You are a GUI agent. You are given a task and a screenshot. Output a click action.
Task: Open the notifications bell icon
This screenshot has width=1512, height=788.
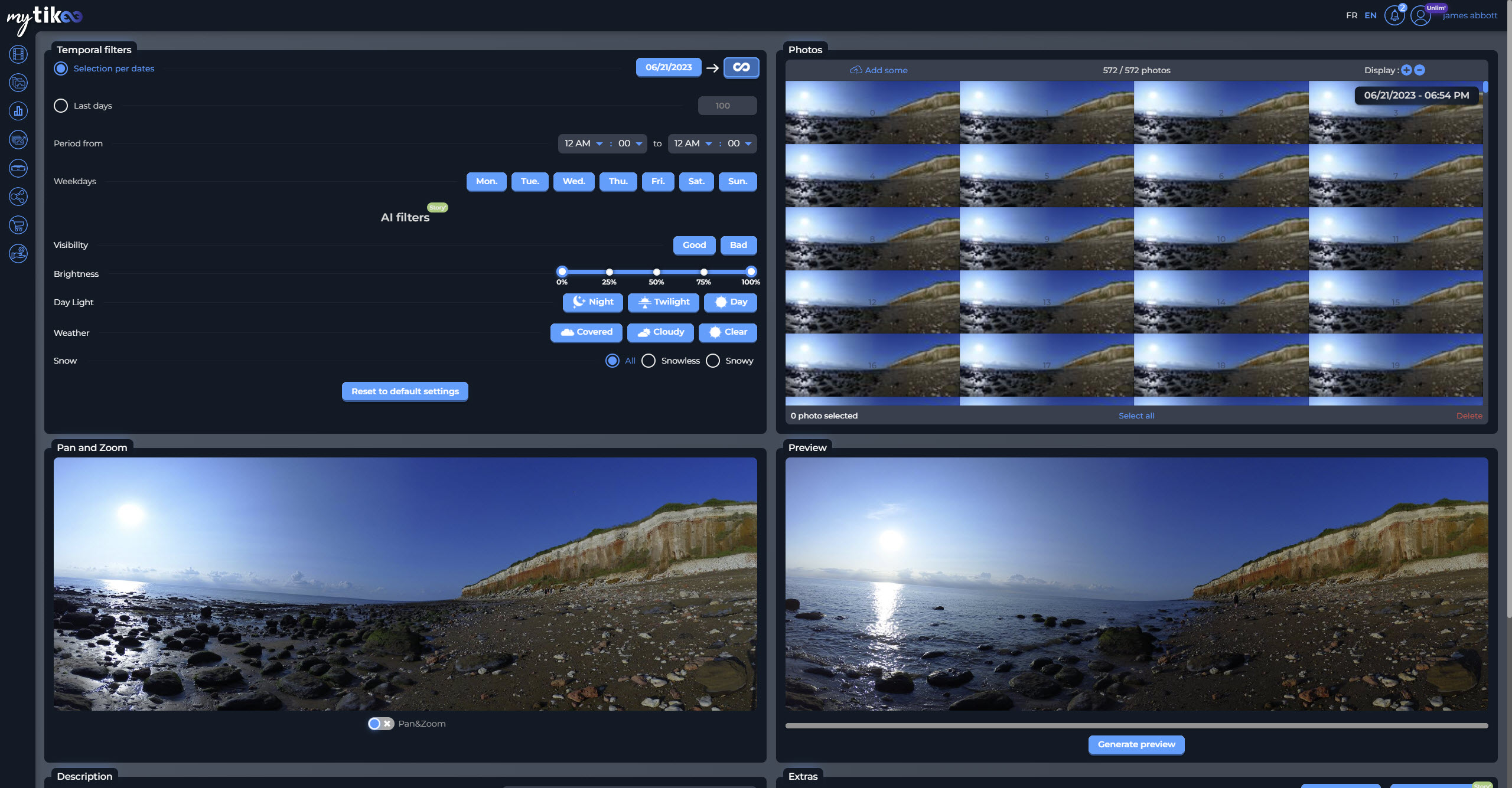click(x=1394, y=15)
